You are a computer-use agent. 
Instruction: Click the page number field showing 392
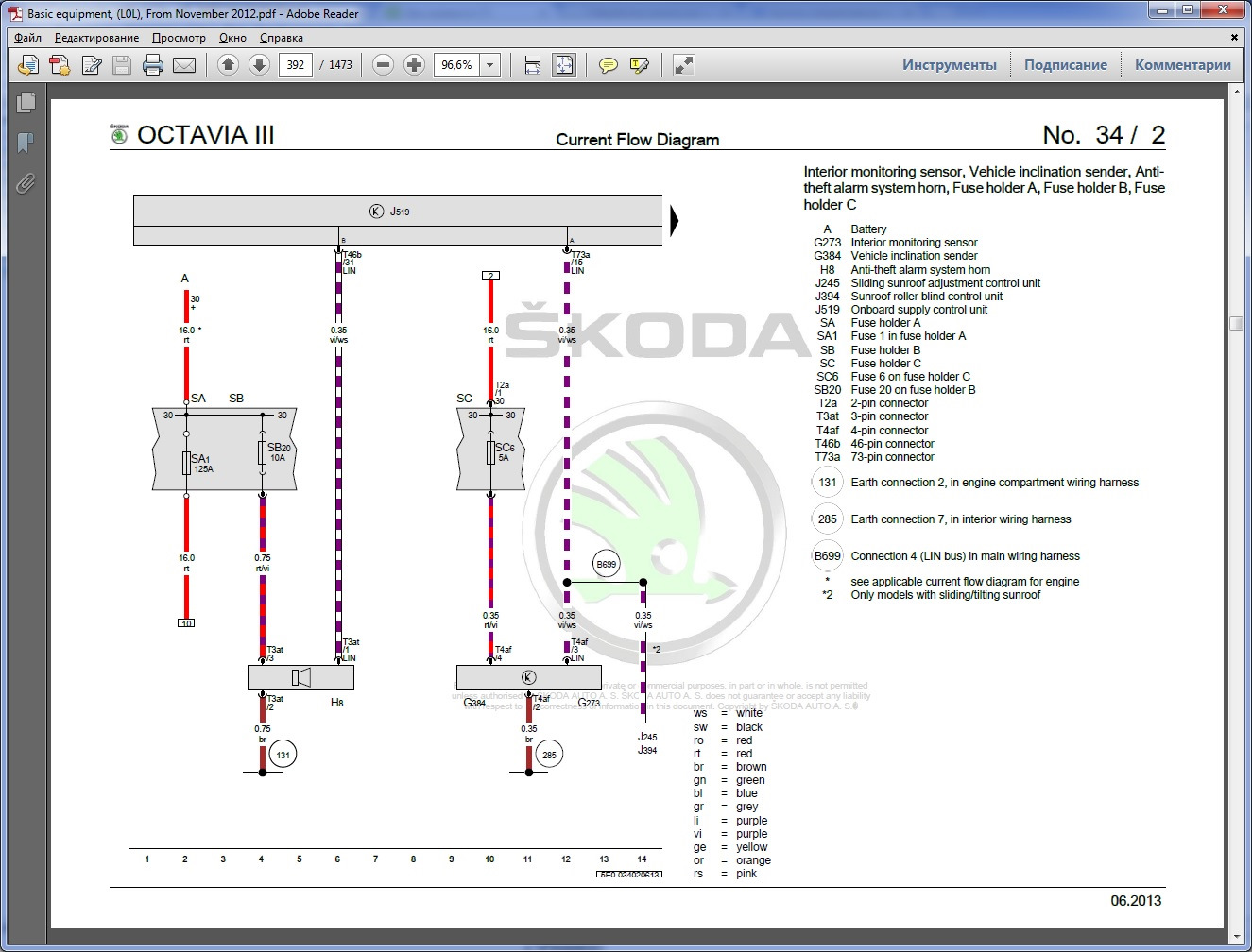[x=296, y=65]
